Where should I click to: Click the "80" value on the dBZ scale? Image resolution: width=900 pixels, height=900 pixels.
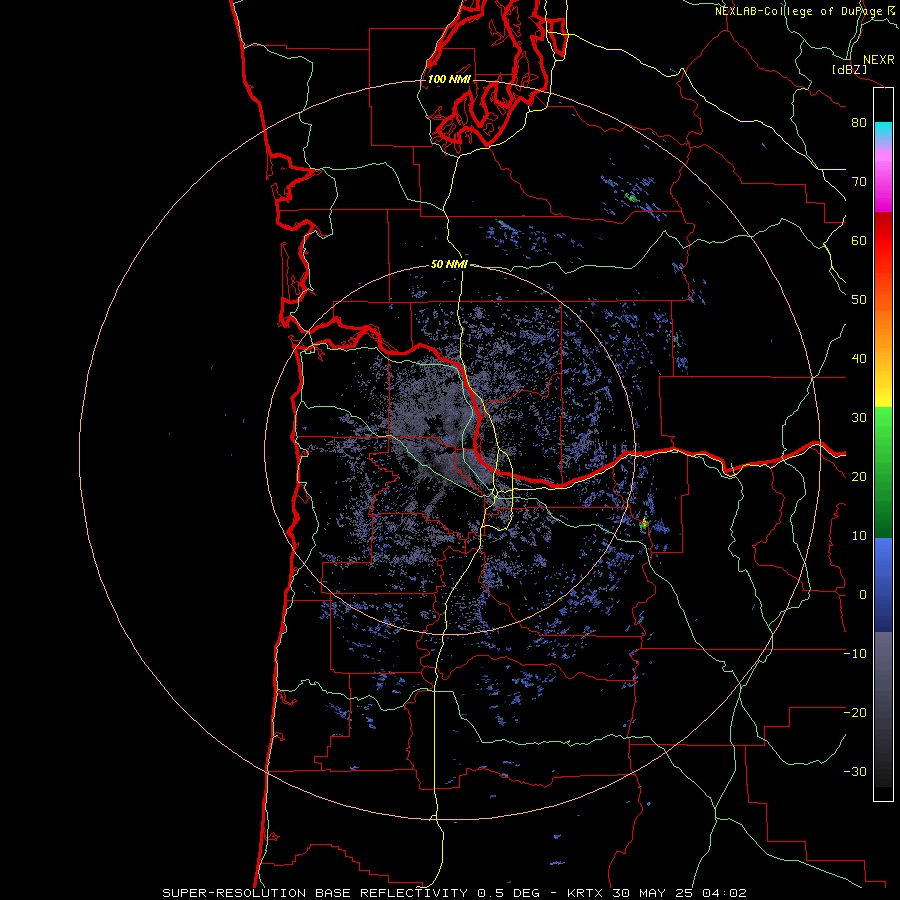(x=859, y=123)
